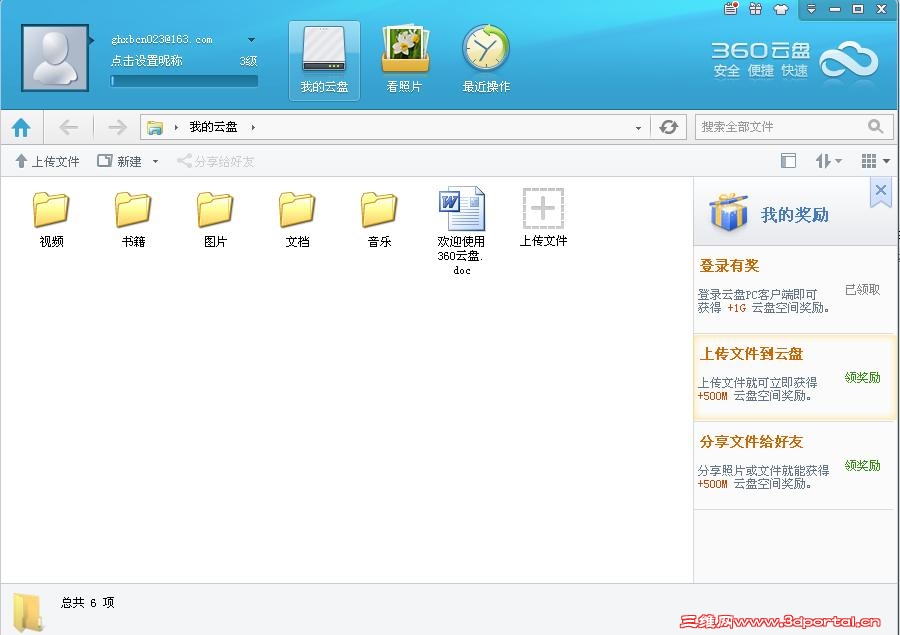The image size is (900, 635).
Task: Toggle the preview pane layout icon
Action: (788, 161)
